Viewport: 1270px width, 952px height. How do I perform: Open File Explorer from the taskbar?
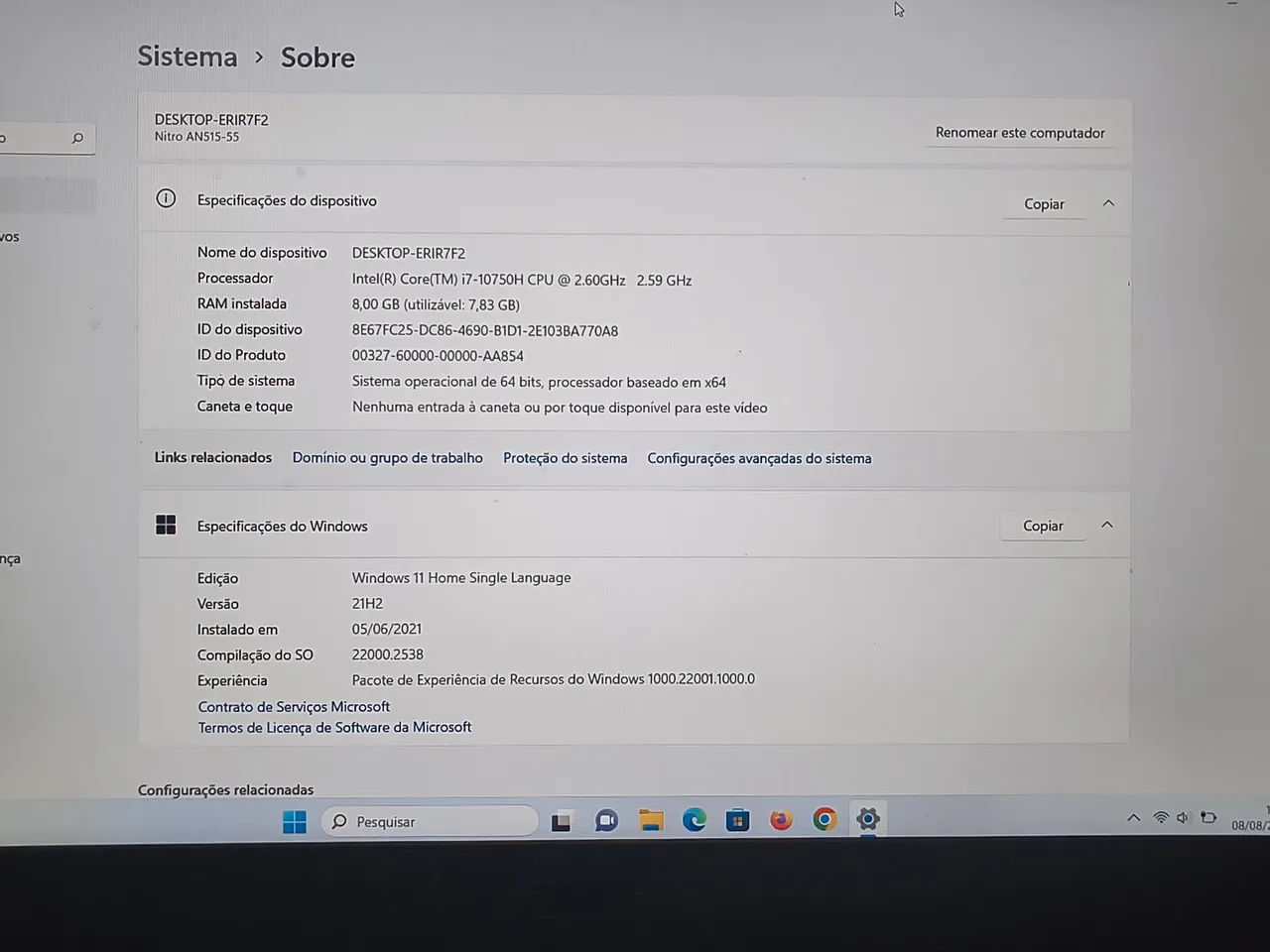click(651, 820)
